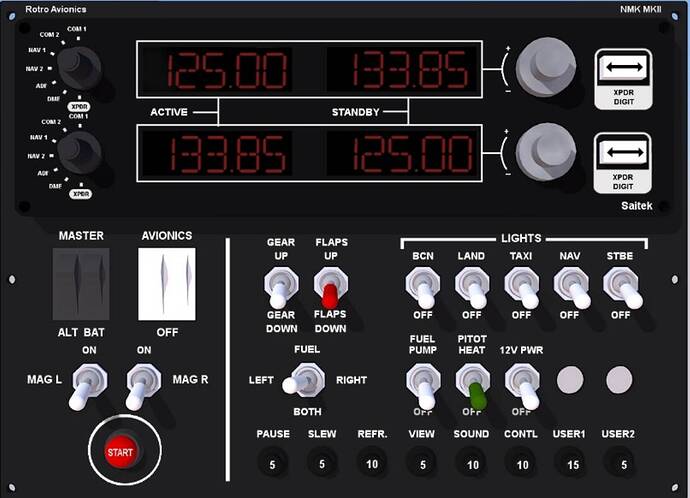Toggle the BCN beacon light switch

(x=422, y=289)
